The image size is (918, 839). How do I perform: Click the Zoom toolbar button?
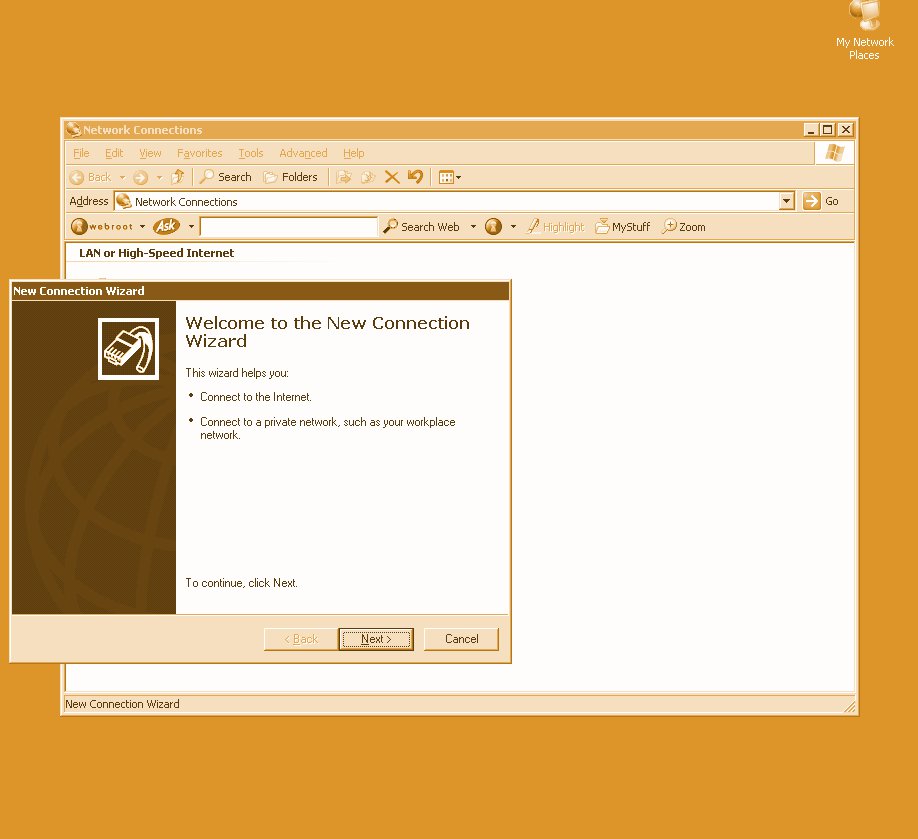684,227
